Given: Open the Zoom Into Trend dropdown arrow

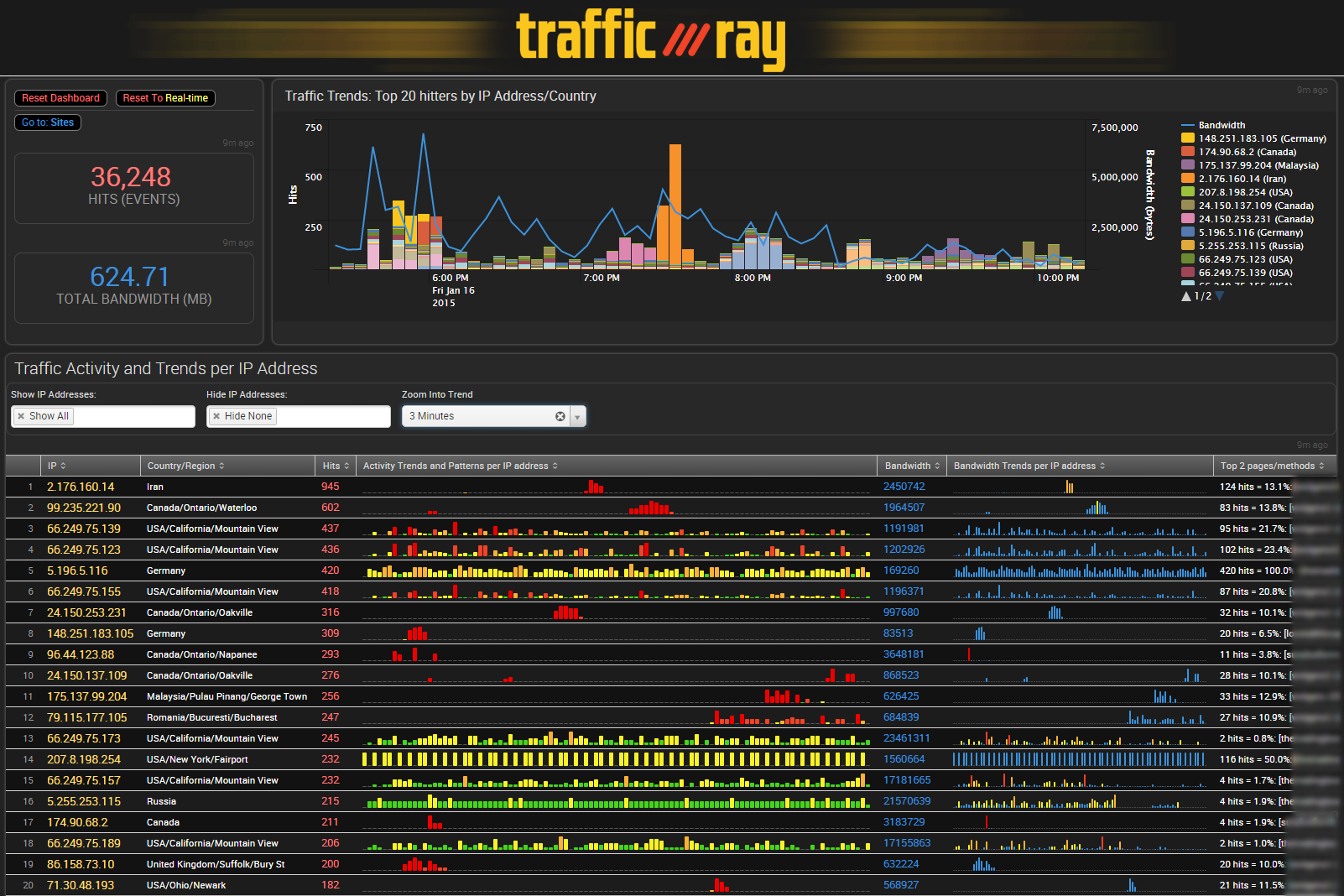Looking at the screenshot, I should coord(577,417).
